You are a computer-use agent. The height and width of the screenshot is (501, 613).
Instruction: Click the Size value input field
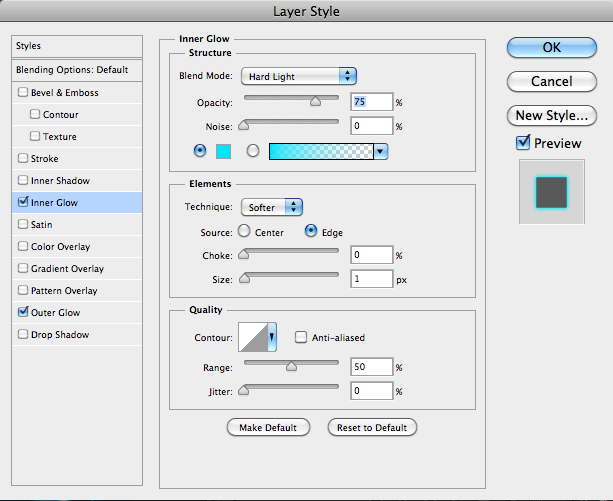click(370, 279)
